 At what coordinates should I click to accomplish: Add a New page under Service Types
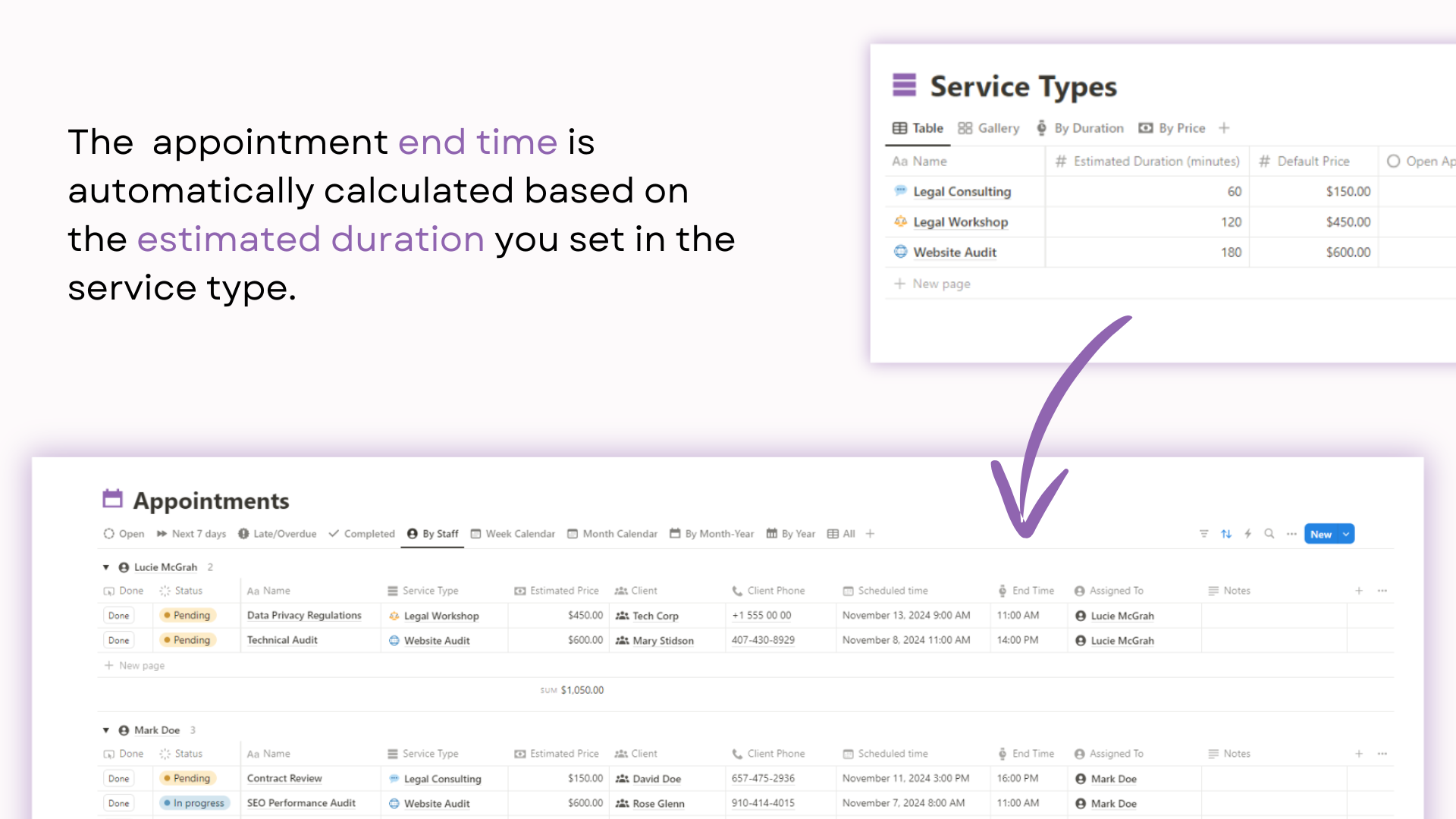[932, 284]
